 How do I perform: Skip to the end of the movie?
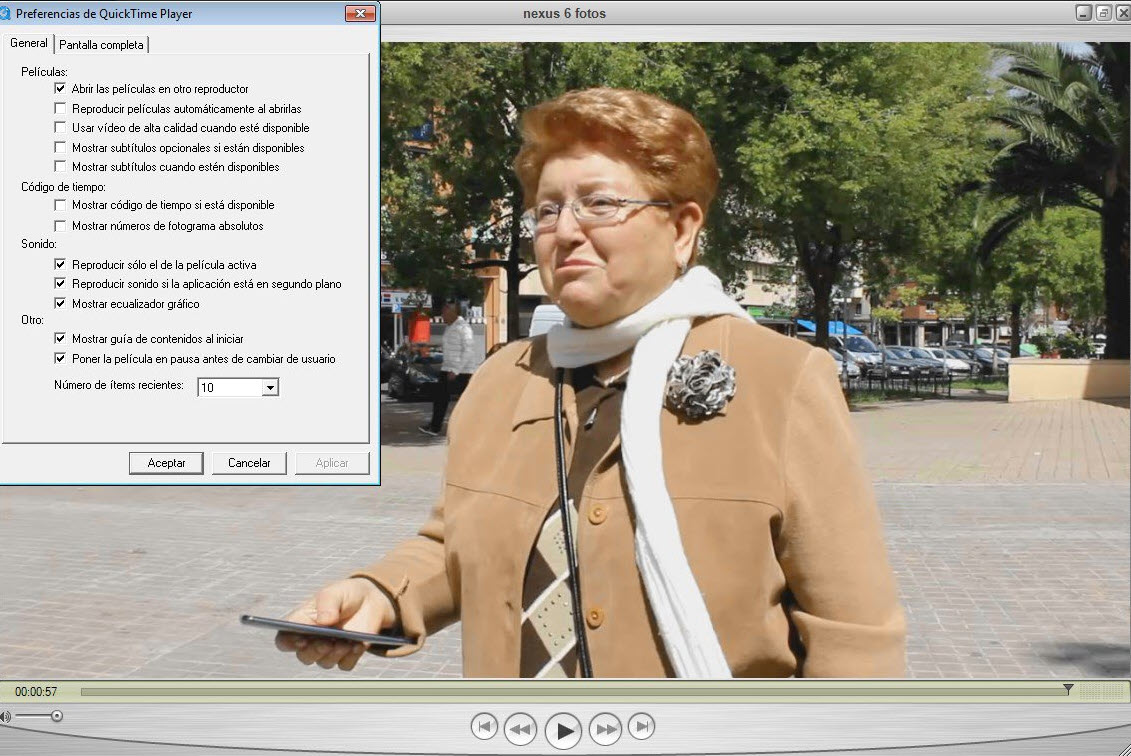coord(642,727)
